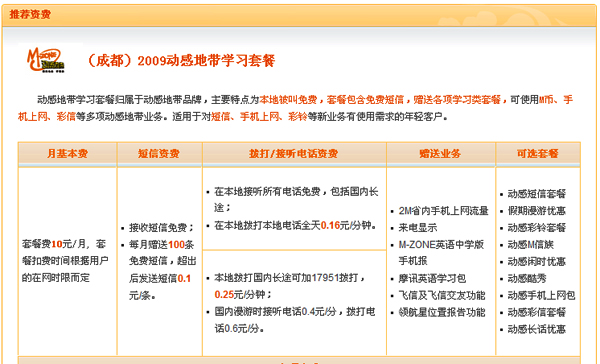Click the 来电显示 item

tap(417, 228)
